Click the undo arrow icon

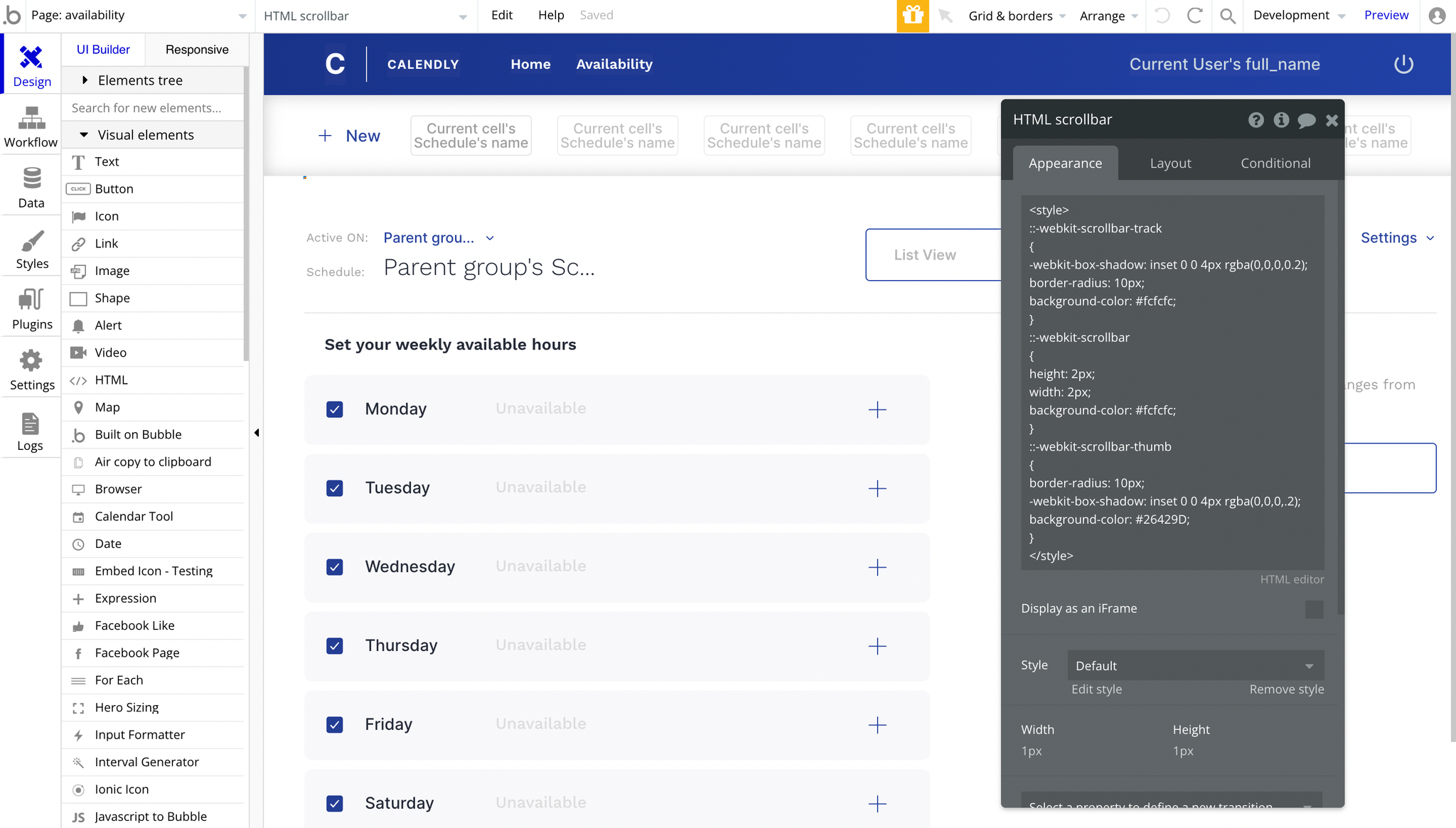pos(1162,16)
